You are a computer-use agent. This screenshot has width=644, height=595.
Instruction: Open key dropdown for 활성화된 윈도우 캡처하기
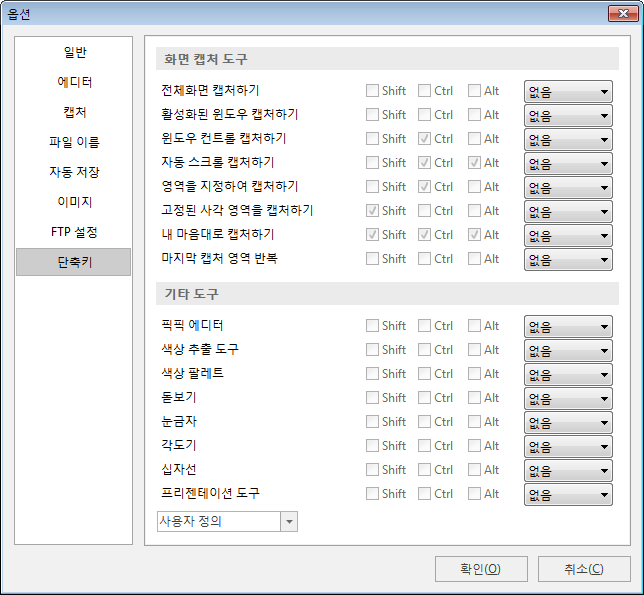tap(568, 115)
